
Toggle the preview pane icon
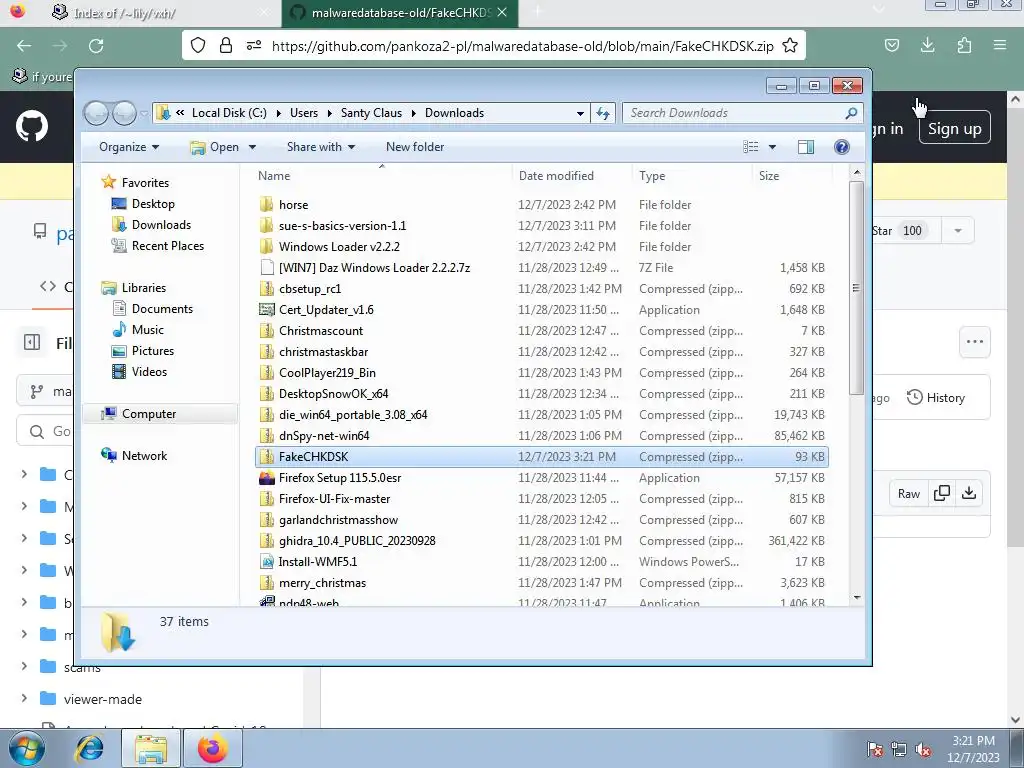[x=806, y=147]
